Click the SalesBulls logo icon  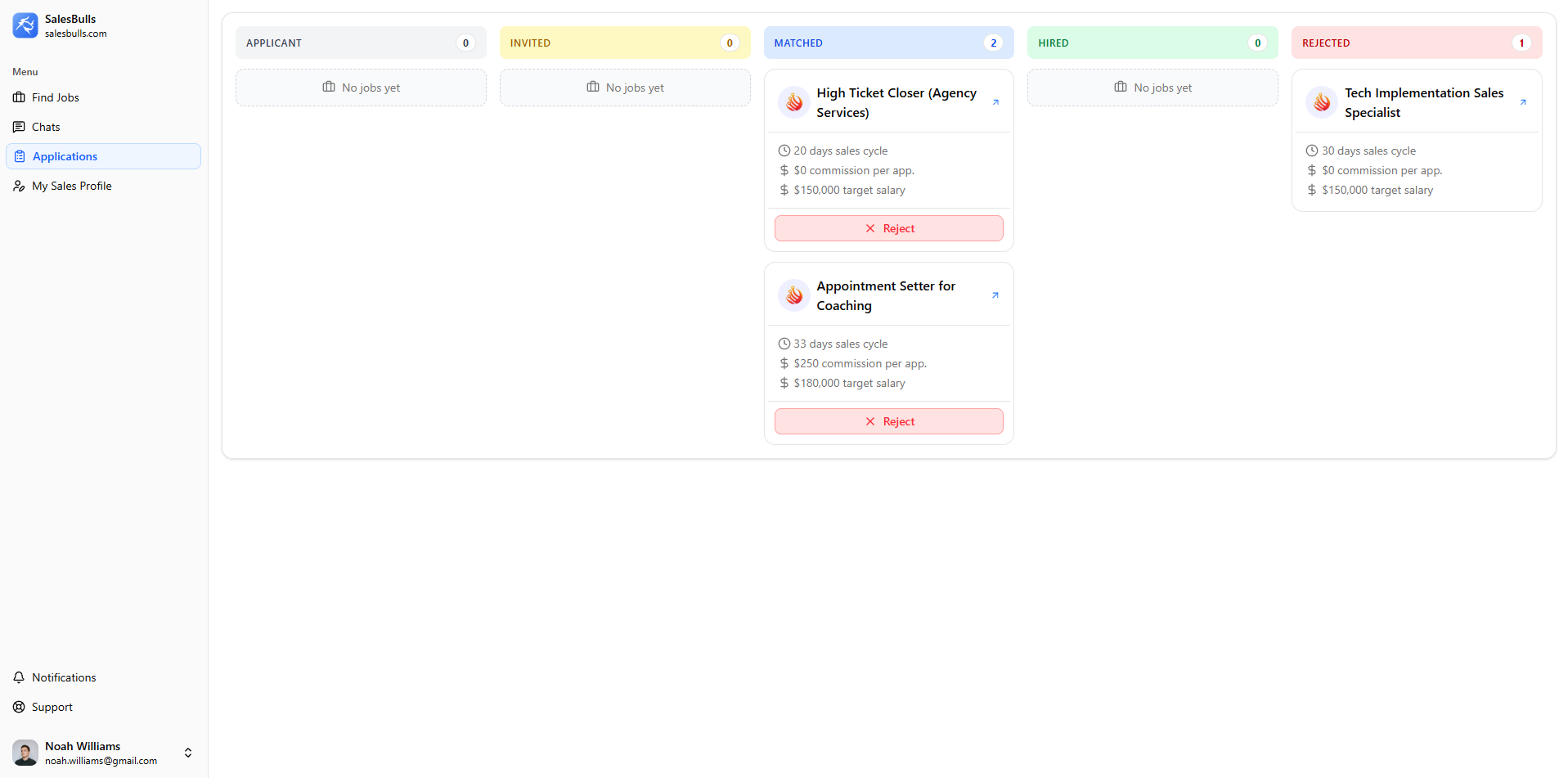(x=25, y=25)
